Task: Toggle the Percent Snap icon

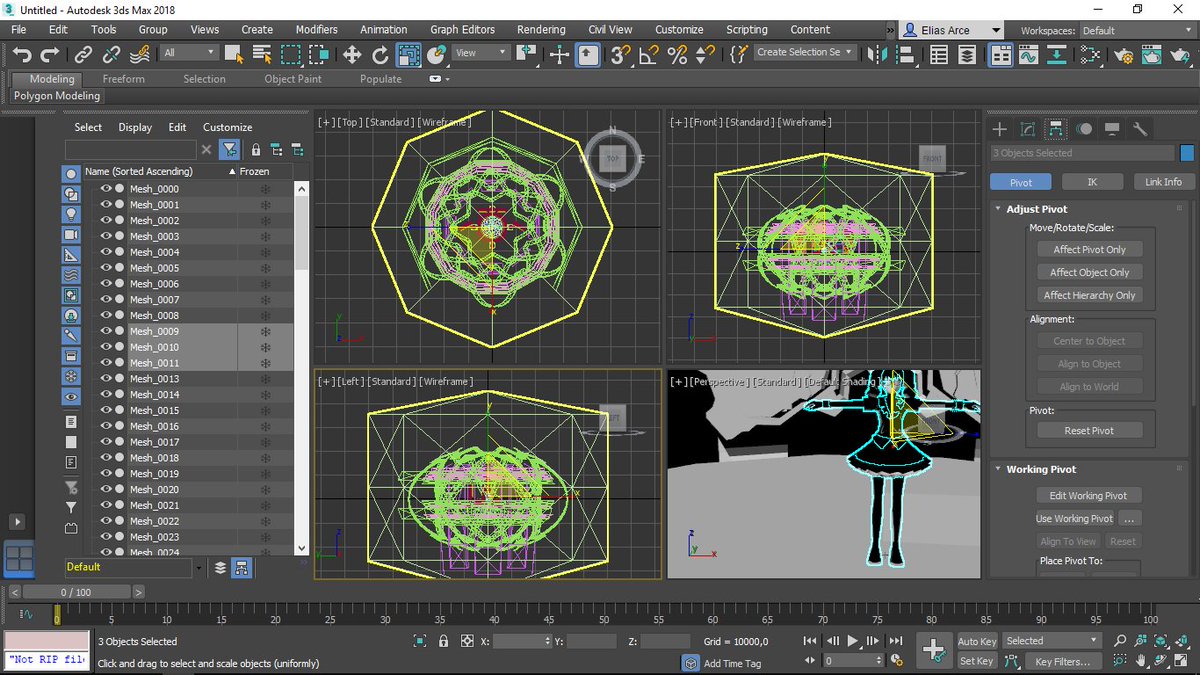Action: point(677,54)
